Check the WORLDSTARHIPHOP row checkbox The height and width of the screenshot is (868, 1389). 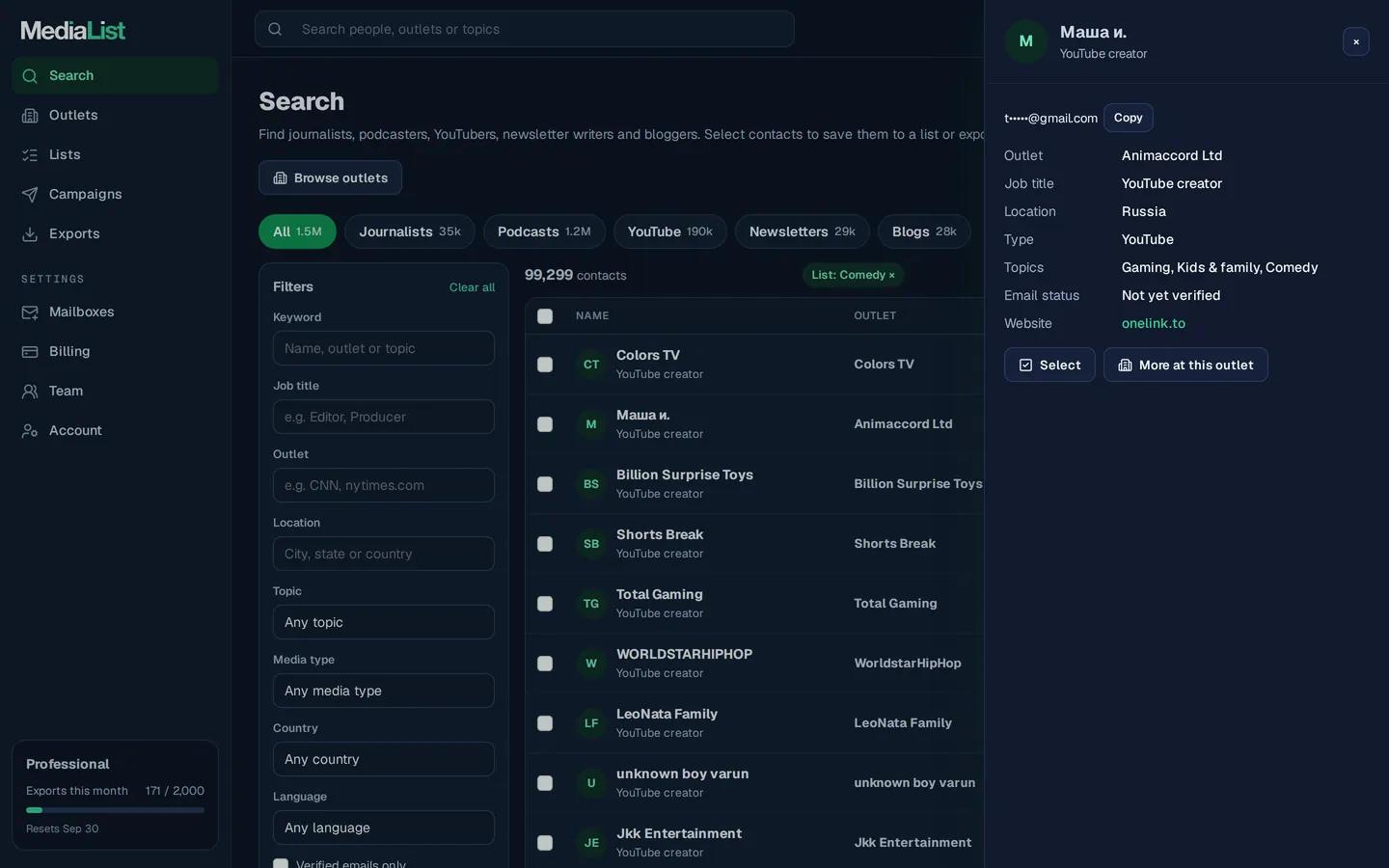pyautogui.click(x=545, y=664)
